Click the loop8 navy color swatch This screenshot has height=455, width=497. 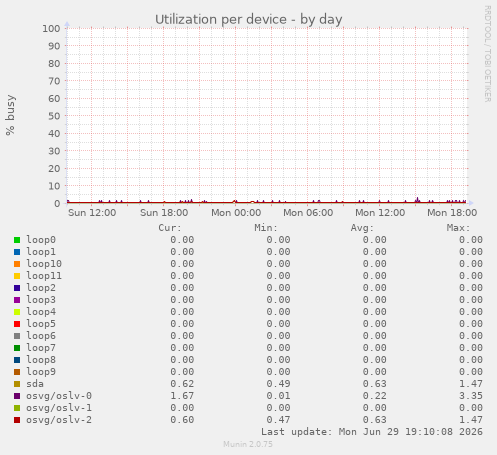click(17, 360)
